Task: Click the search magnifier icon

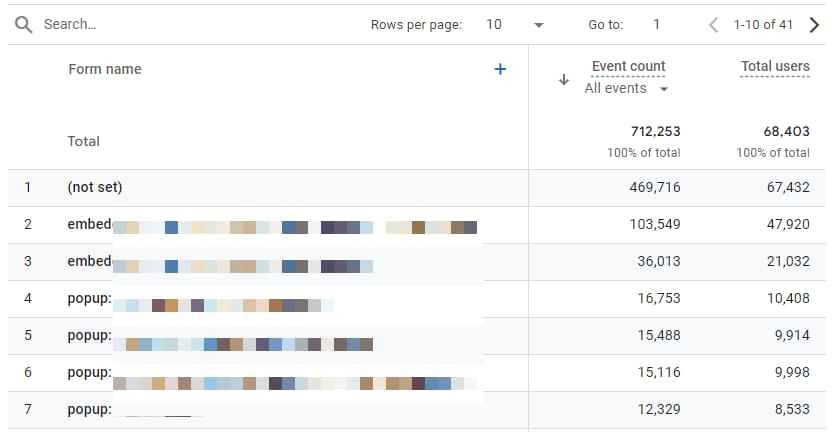Action: 23,24
